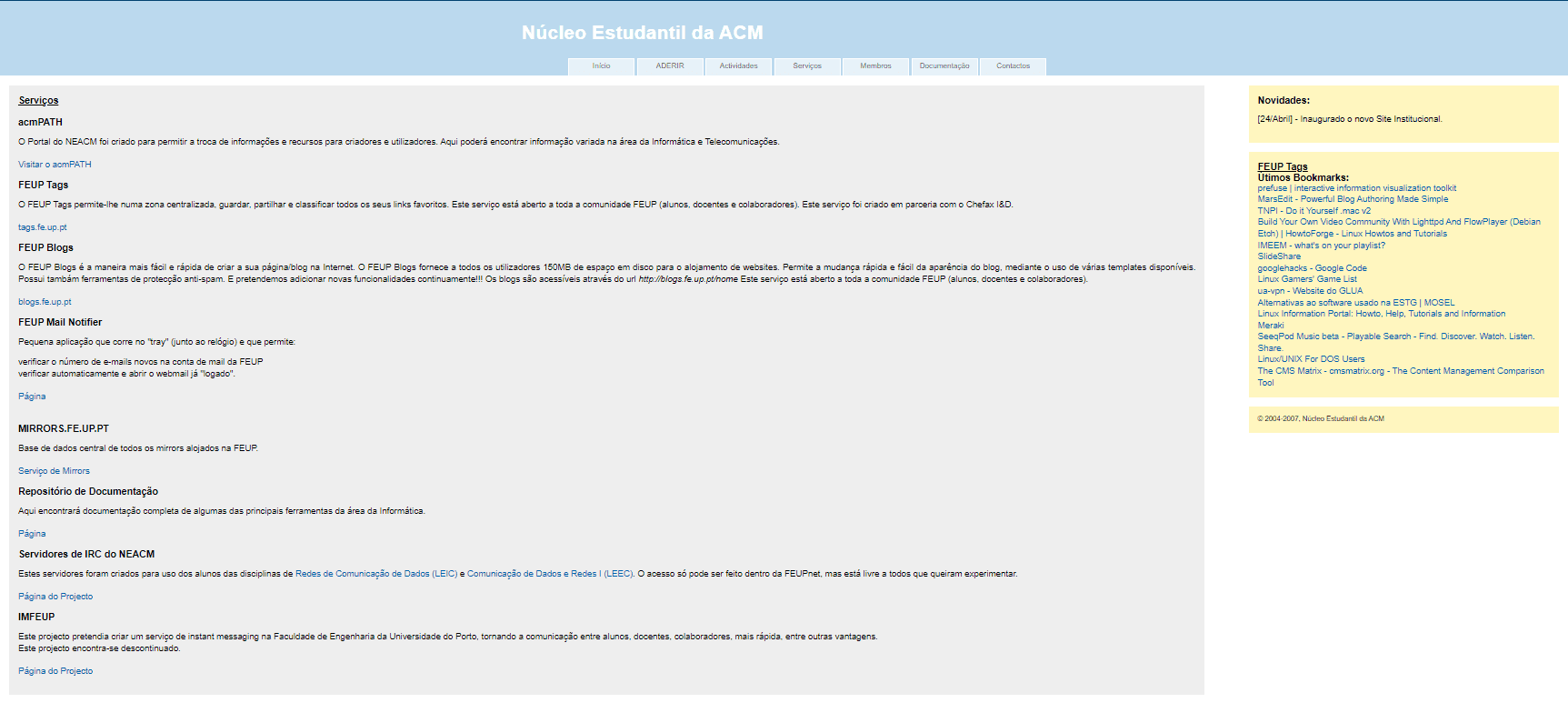Open the ua-vpn - Website do GLUA bookmark
This screenshot has width=1568, height=723.
(1310, 291)
